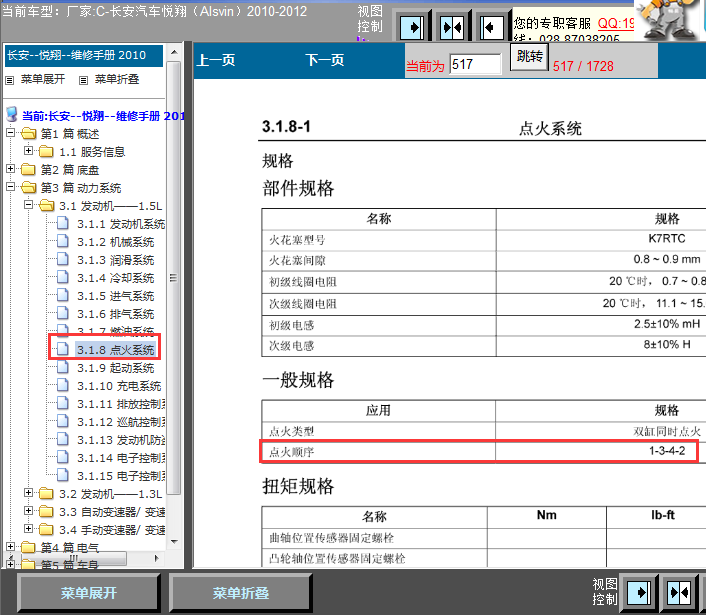
Task: Click the page icon of 3.1.6 排气系统
Action: click(63, 313)
